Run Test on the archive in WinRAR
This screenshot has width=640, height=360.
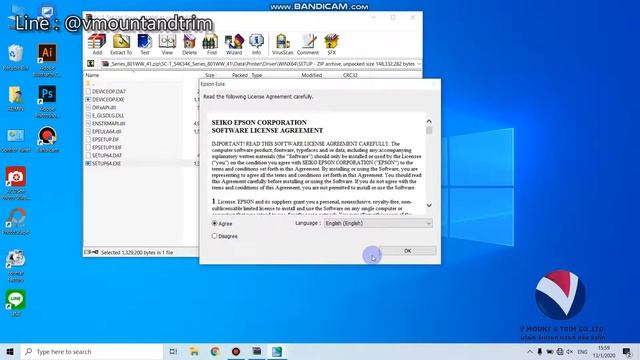pos(145,44)
